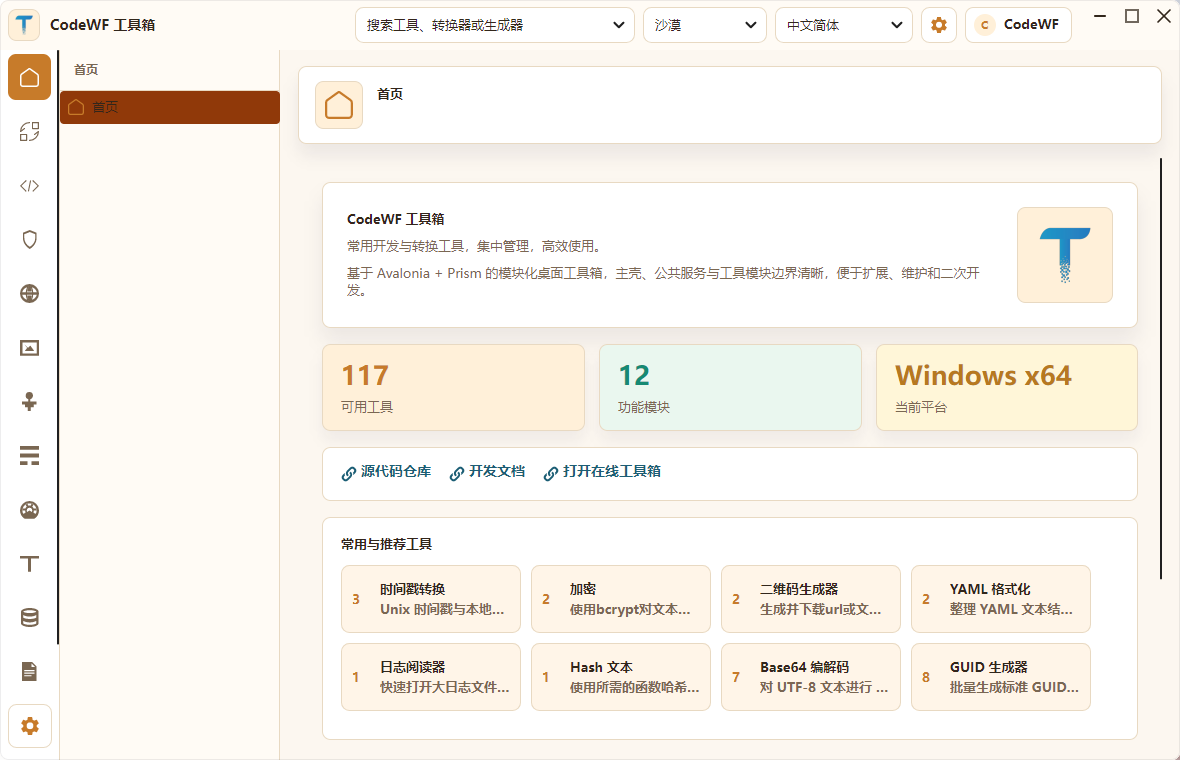Open the converter module with the arrows-and-squares icon
The width and height of the screenshot is (1180, 760).
point(29,132)
